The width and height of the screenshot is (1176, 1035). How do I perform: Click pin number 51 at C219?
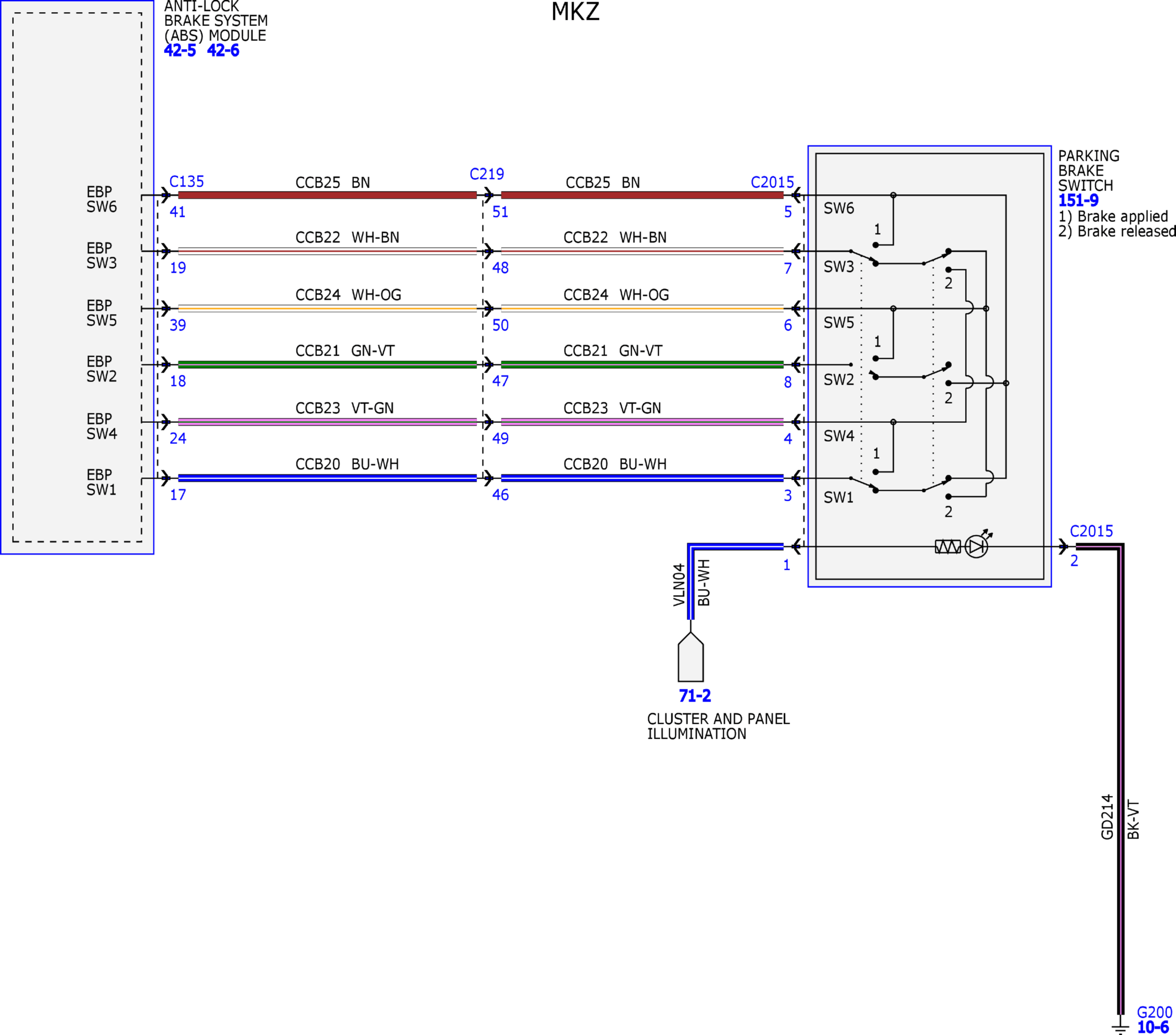pyautogui.click(x=501, y=213)
